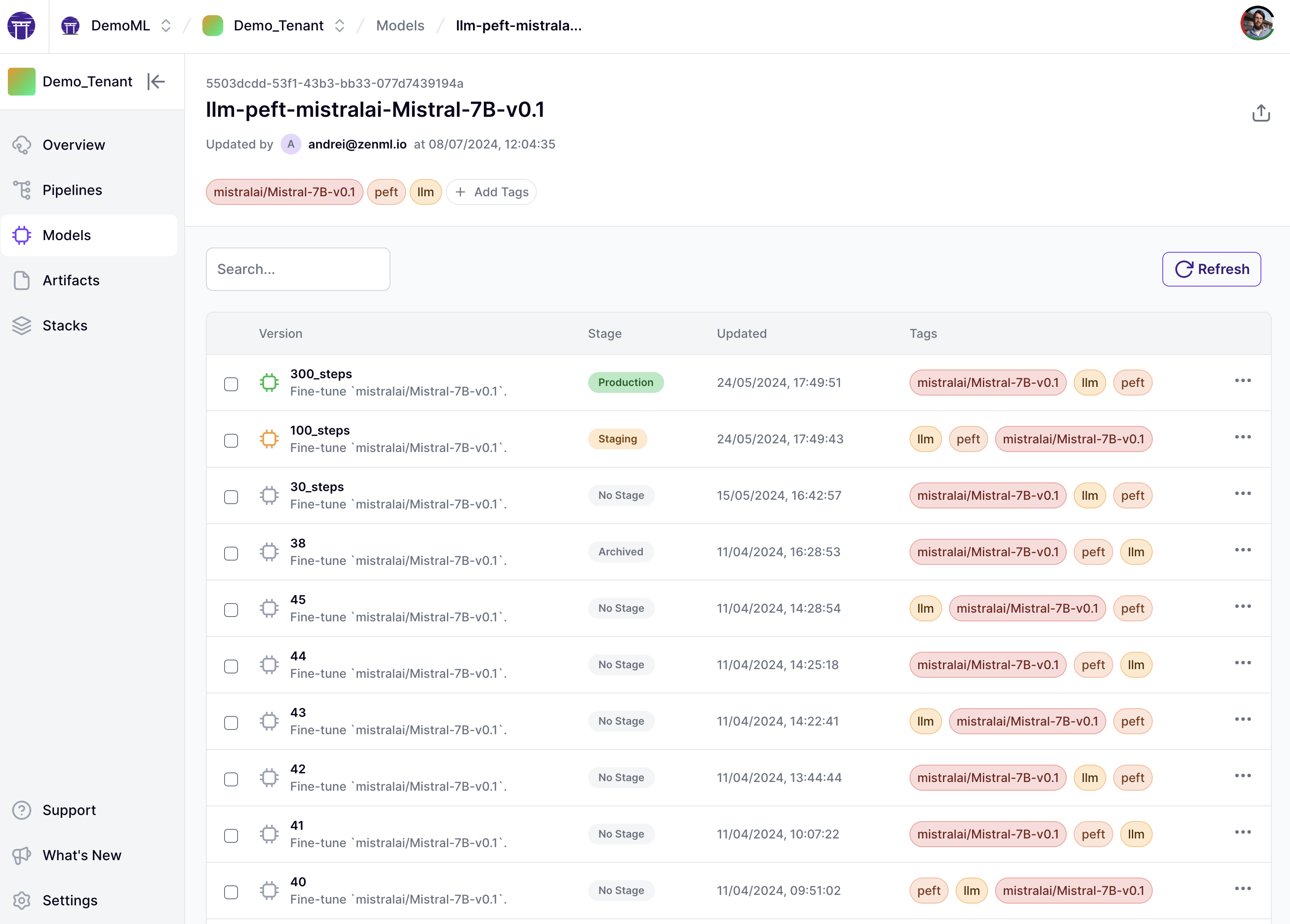
Task: Open the ZenML home logo
Action: (x=22, y=26)
